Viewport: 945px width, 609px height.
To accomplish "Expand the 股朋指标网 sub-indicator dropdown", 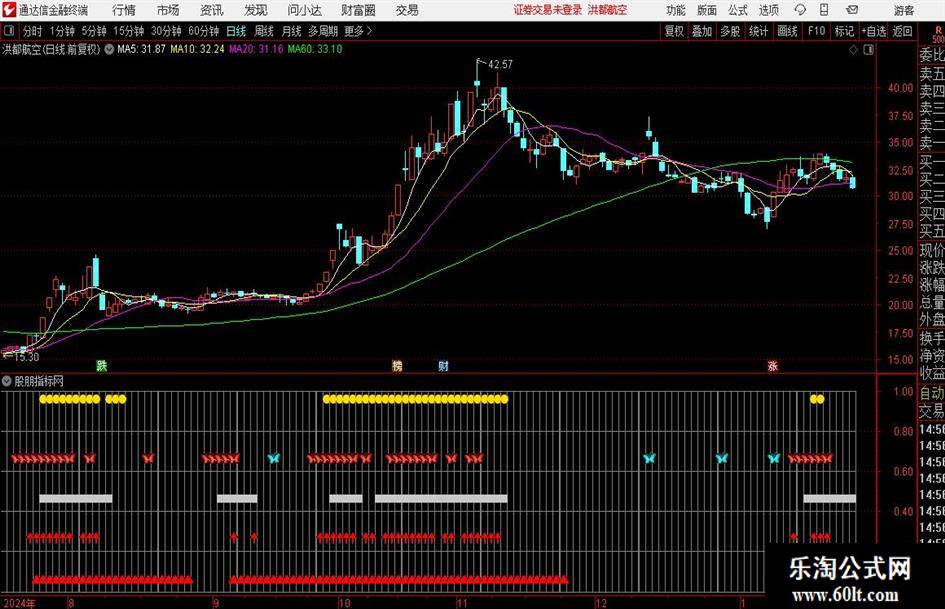I will (7, 381).
